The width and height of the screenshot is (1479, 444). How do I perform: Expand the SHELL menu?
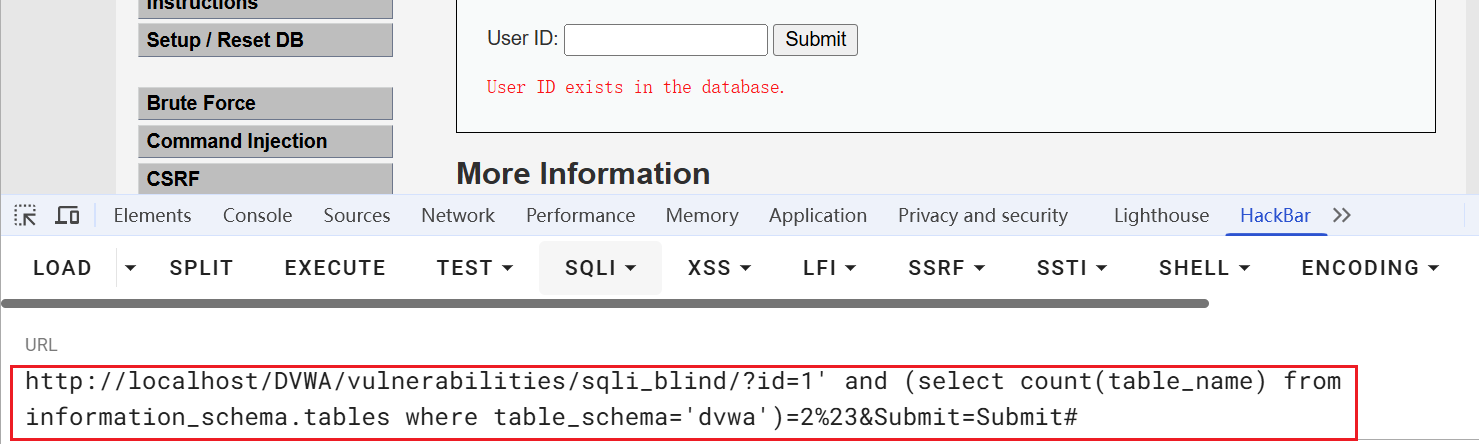[x=1204, y=268]
